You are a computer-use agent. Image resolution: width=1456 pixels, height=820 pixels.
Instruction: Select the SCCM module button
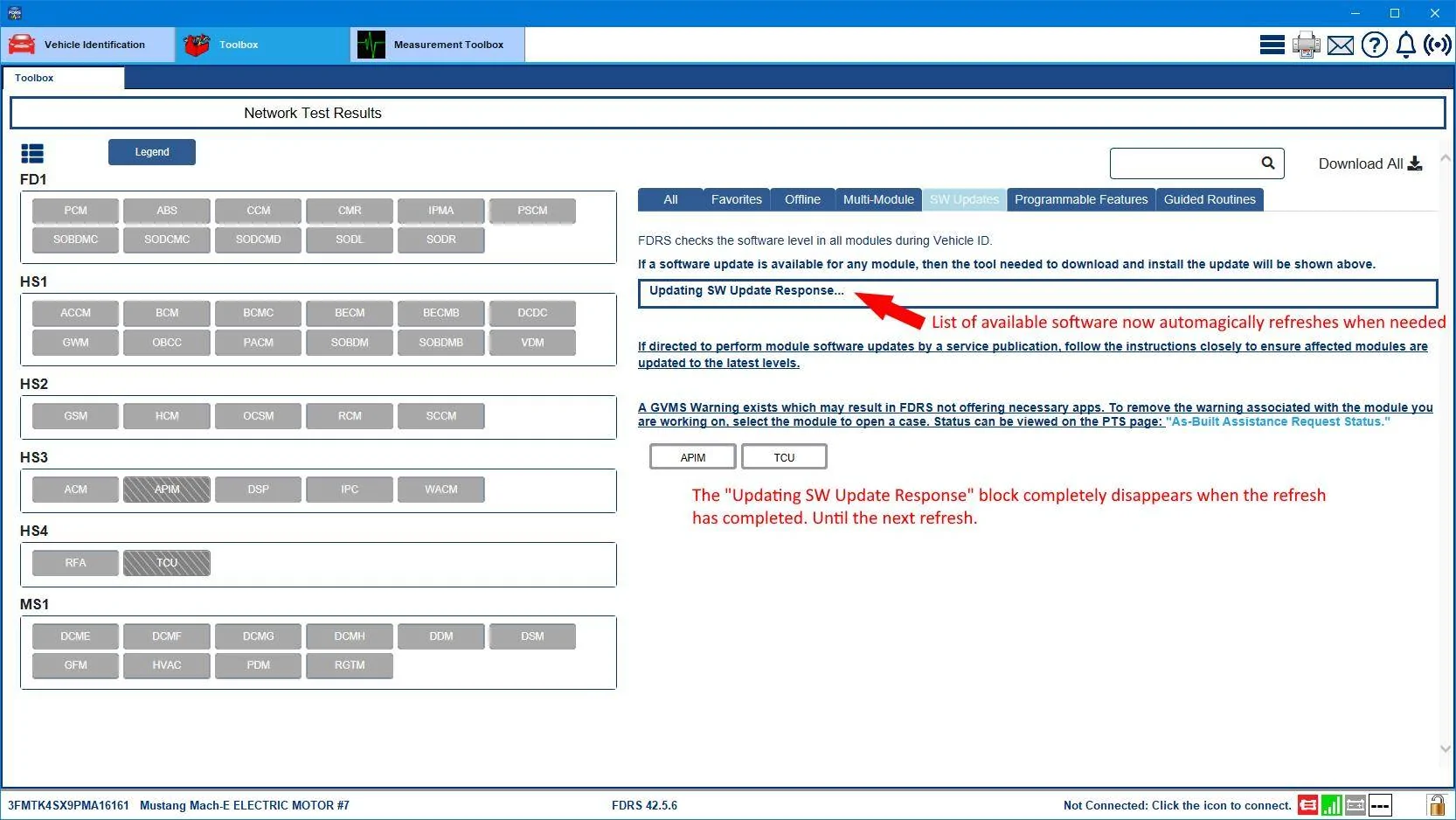[x=441, y=416]
